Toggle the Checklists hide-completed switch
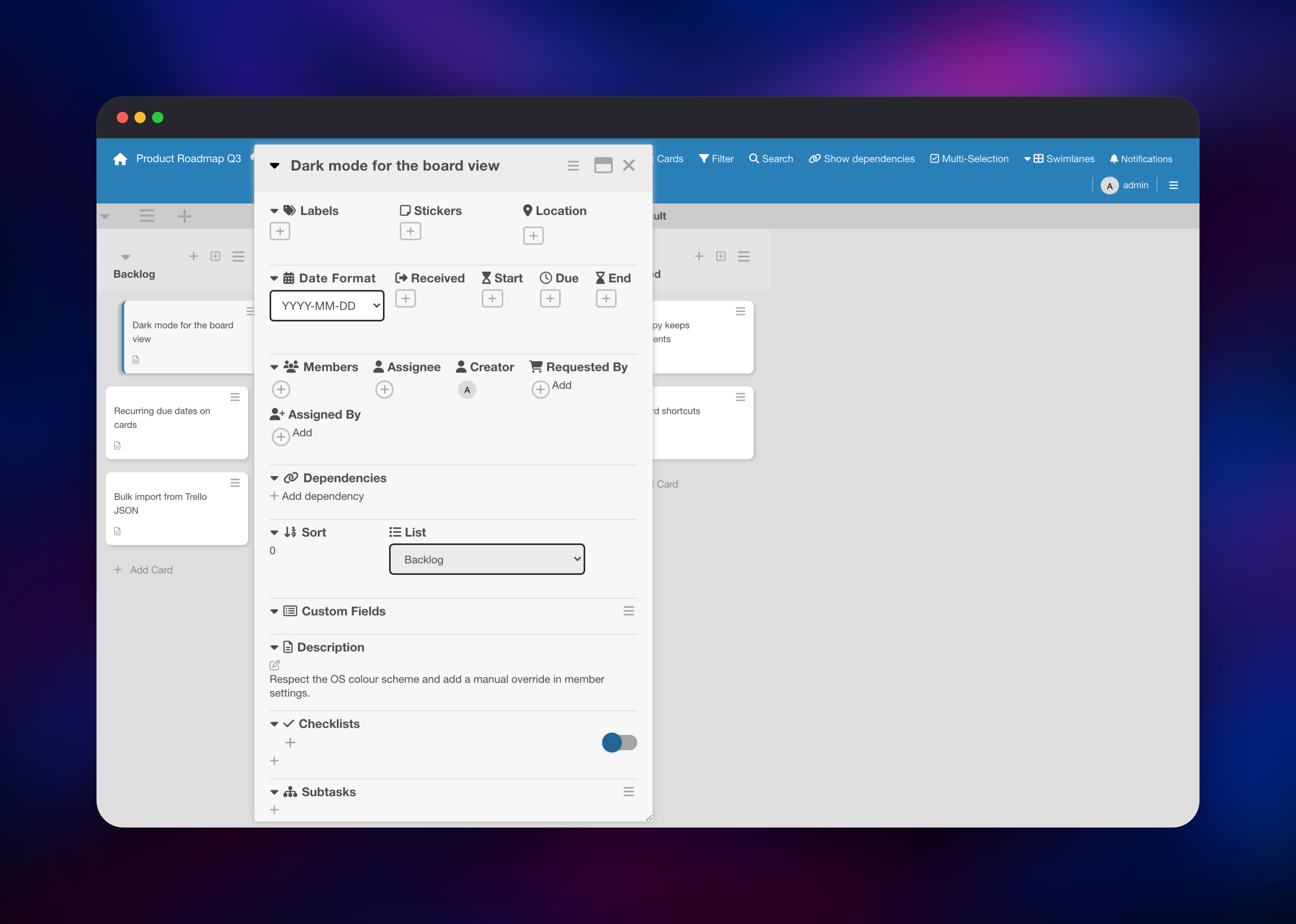 (620, 743)
